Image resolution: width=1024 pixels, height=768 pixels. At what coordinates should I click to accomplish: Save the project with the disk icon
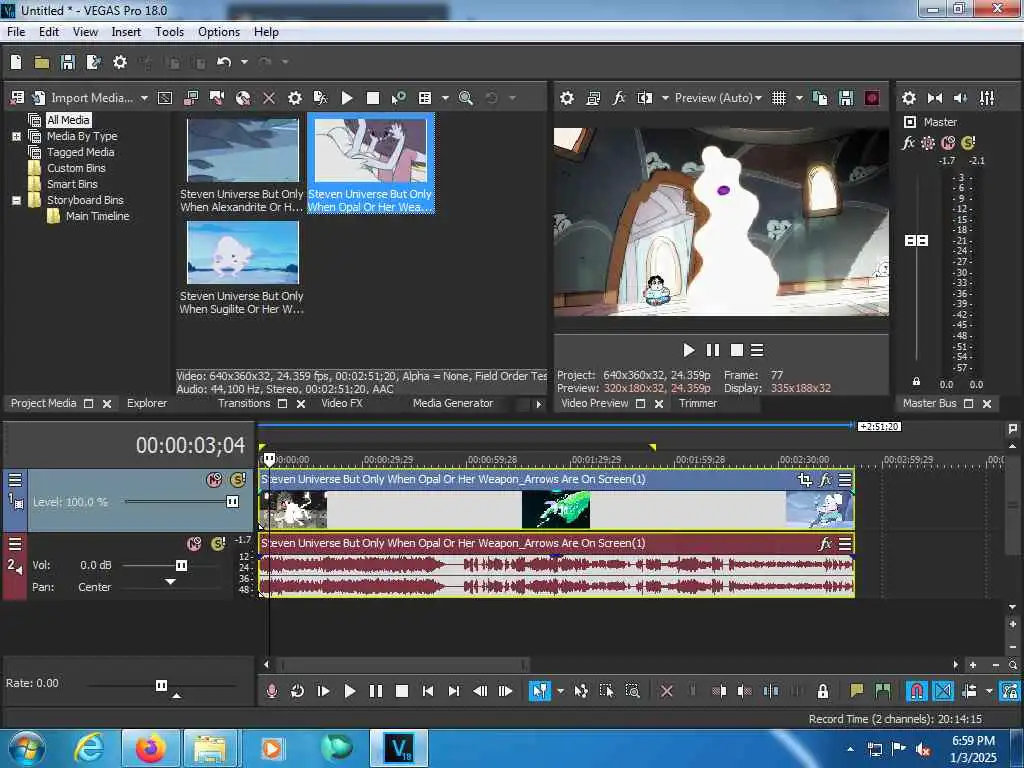(68, 62)
